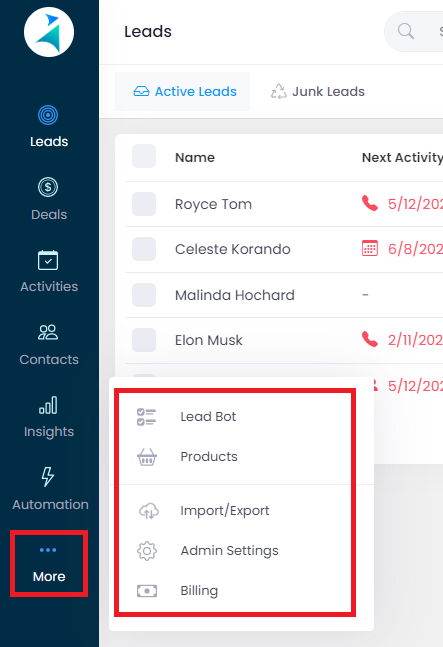Open the Automation lightning icon
443x647 pixels.
[x=48, y=477]
